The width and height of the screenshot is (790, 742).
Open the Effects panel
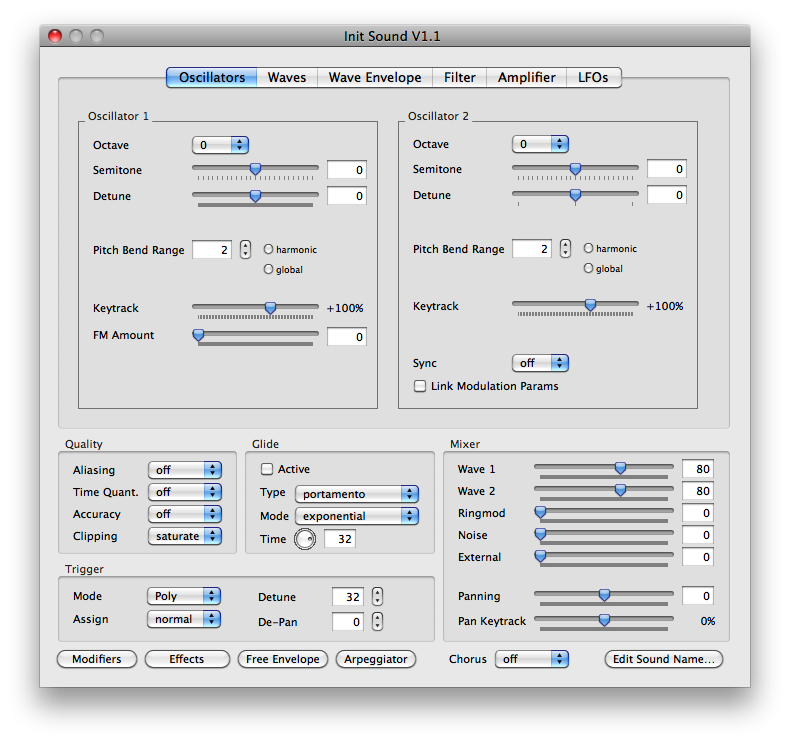click(187, 659)
